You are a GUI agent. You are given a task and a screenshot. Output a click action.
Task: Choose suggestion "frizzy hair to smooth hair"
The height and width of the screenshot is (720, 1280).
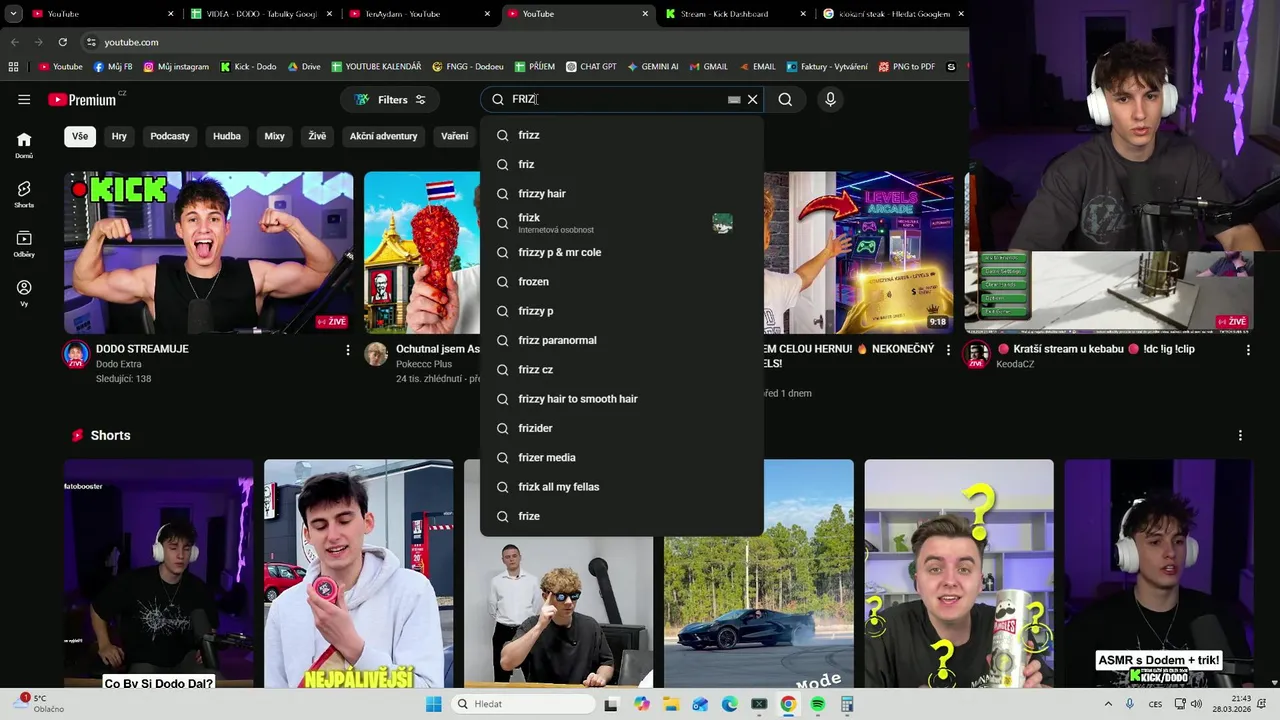click(x=621, y=399)
